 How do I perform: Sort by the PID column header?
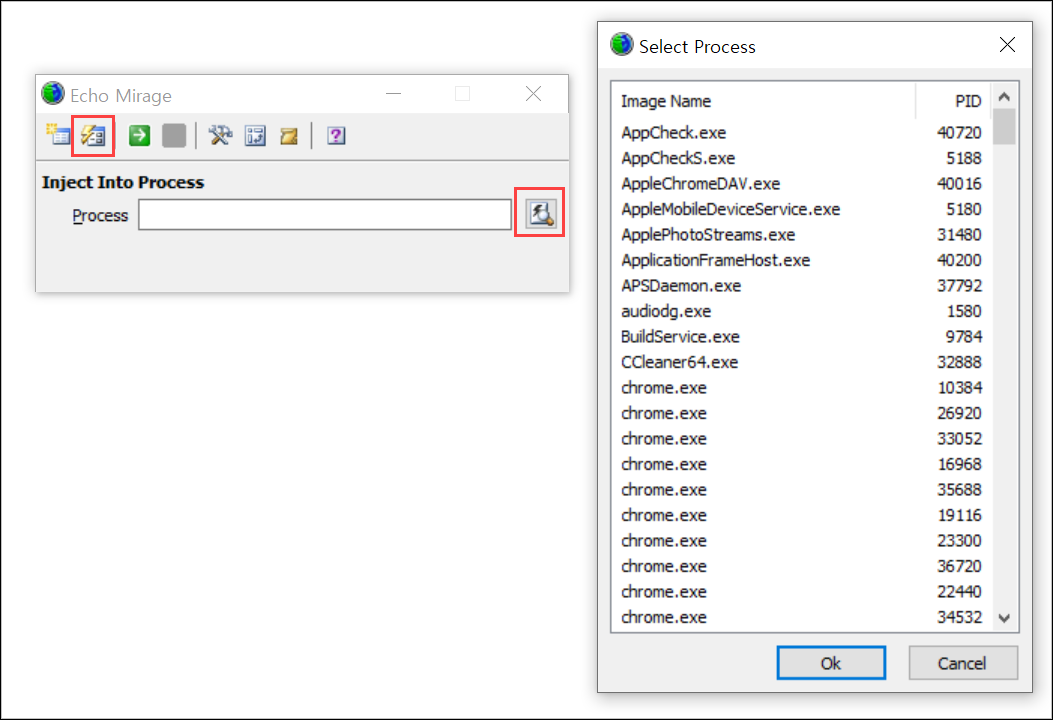pos(953,101)
